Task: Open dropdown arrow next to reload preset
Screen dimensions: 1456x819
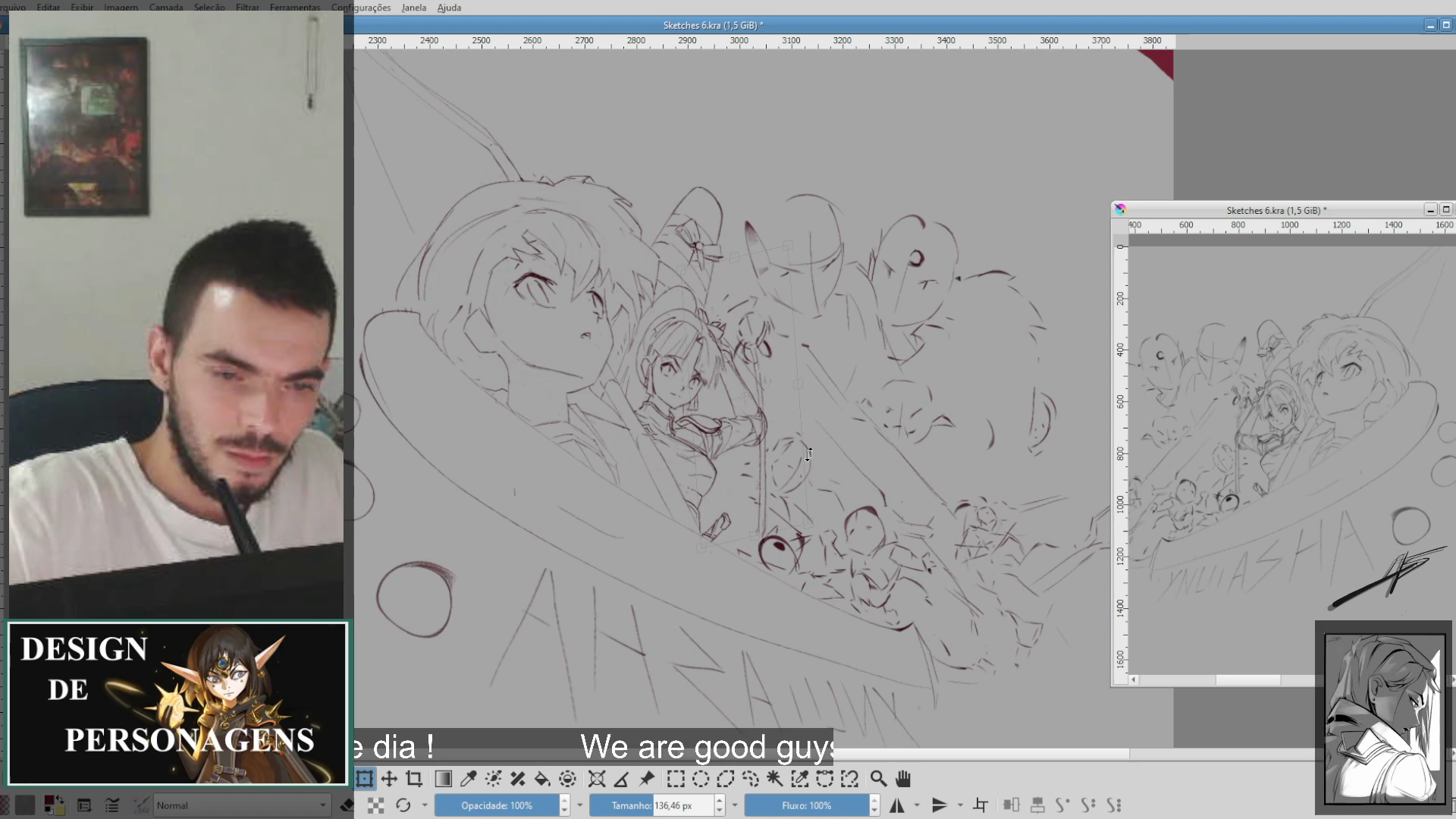Action: (425, 805)
